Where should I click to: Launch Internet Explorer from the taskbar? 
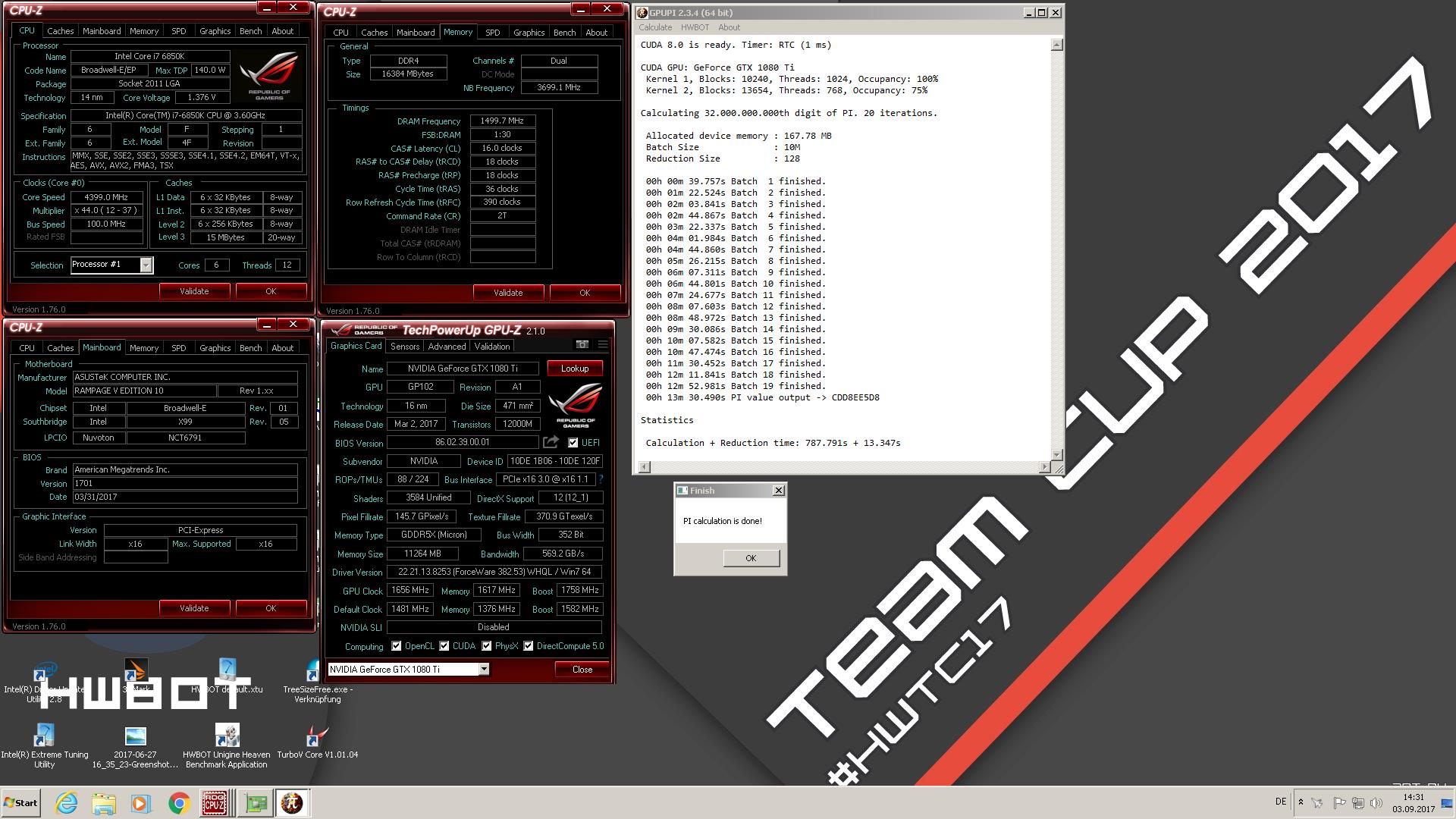(67, 803)
